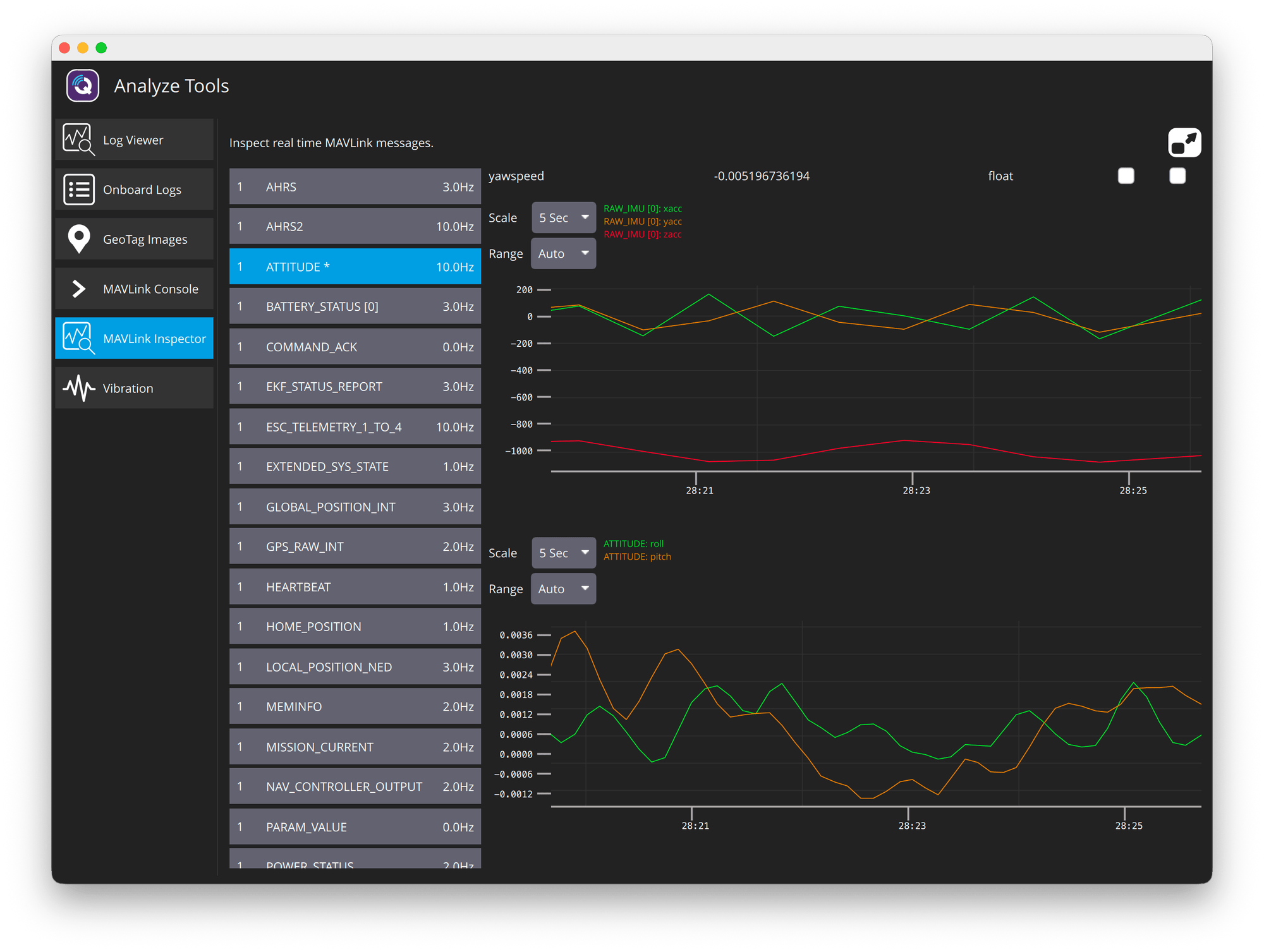Select the AHRS message row
This screenshot has width=1264, height=952.
355,186
